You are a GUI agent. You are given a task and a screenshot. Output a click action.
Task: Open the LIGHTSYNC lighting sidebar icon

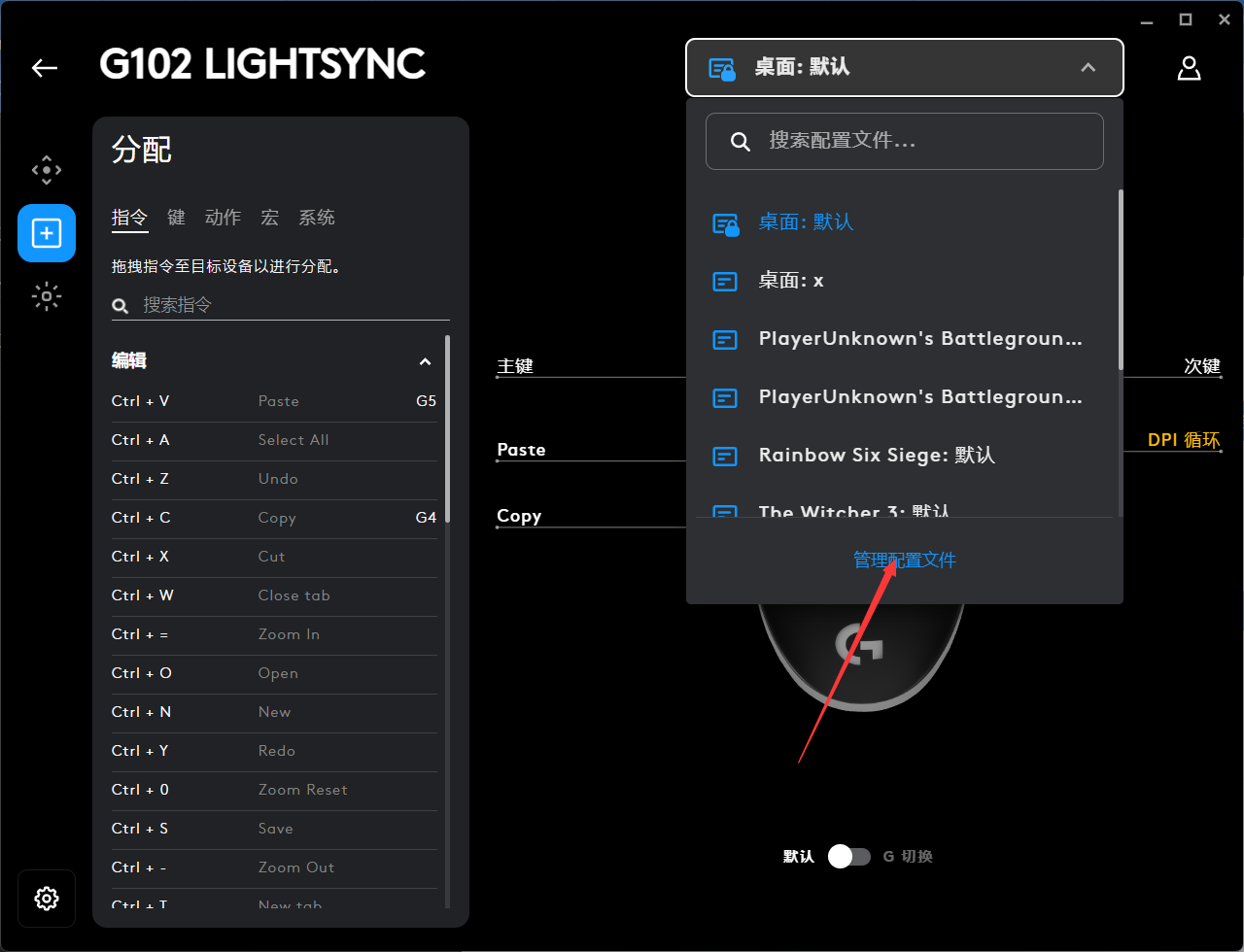click(x=47, y=296)
